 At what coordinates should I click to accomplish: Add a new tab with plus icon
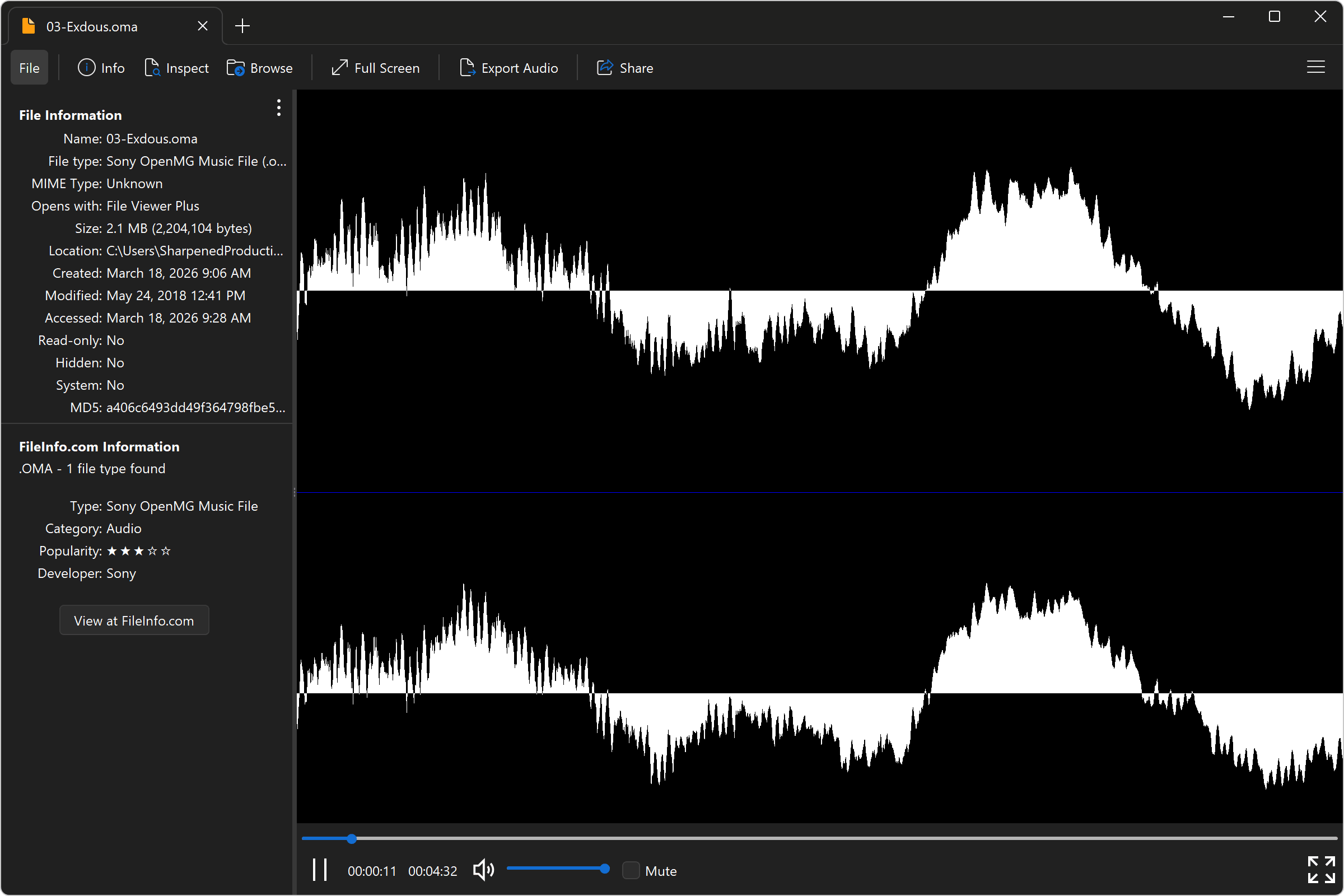coord(242,26)
